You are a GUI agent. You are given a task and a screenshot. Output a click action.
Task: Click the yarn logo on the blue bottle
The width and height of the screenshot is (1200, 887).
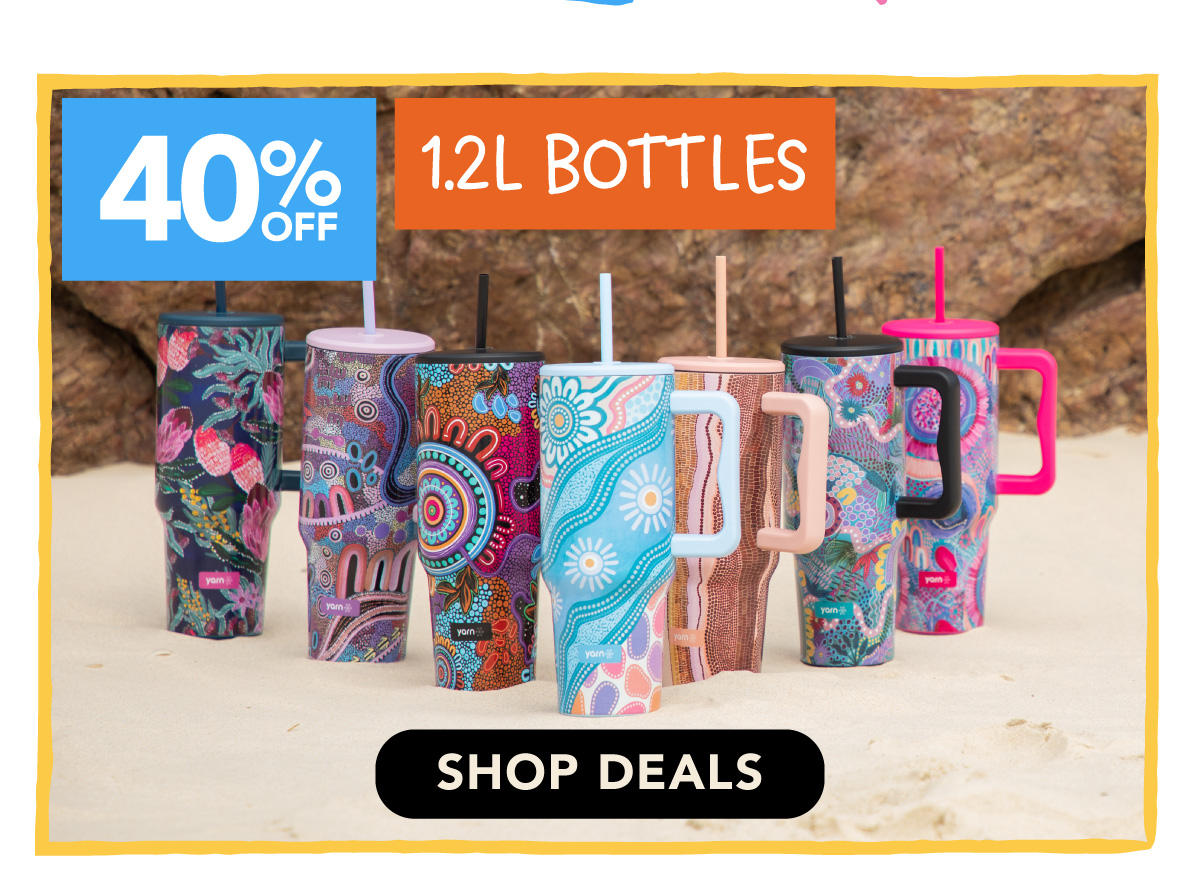click(x=598, y=653)
